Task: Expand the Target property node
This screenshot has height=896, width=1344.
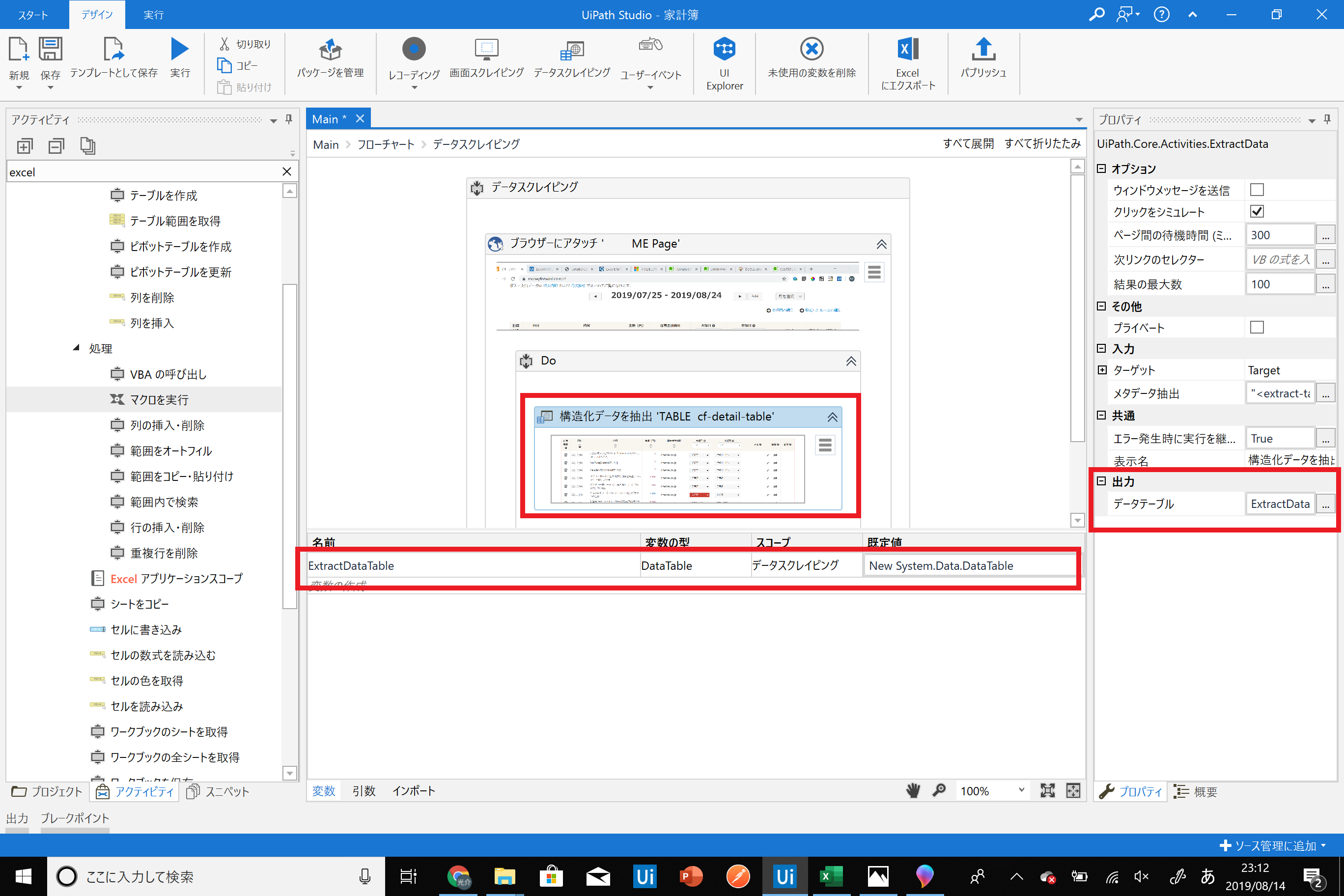Action: [1102, 370]
